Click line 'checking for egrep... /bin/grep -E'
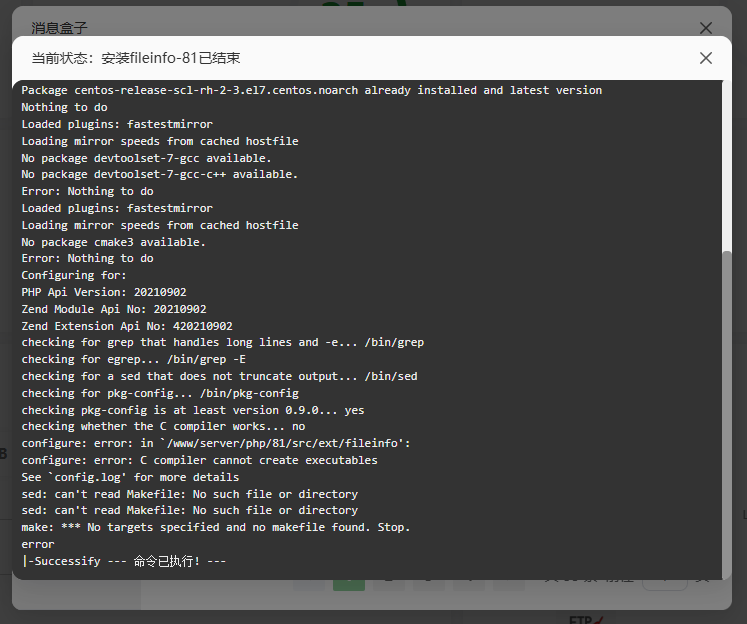747x624 pixels. [133, 359]
